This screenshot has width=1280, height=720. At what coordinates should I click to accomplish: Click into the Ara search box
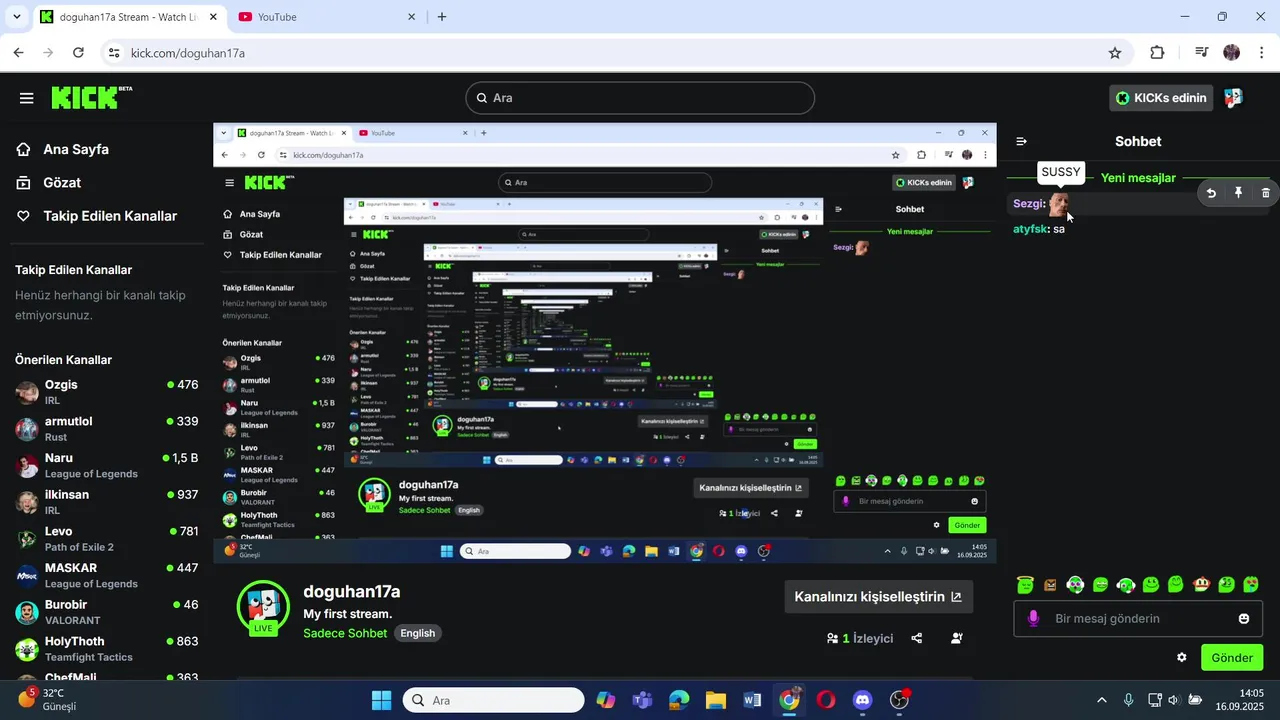click(x=640, y=98)
